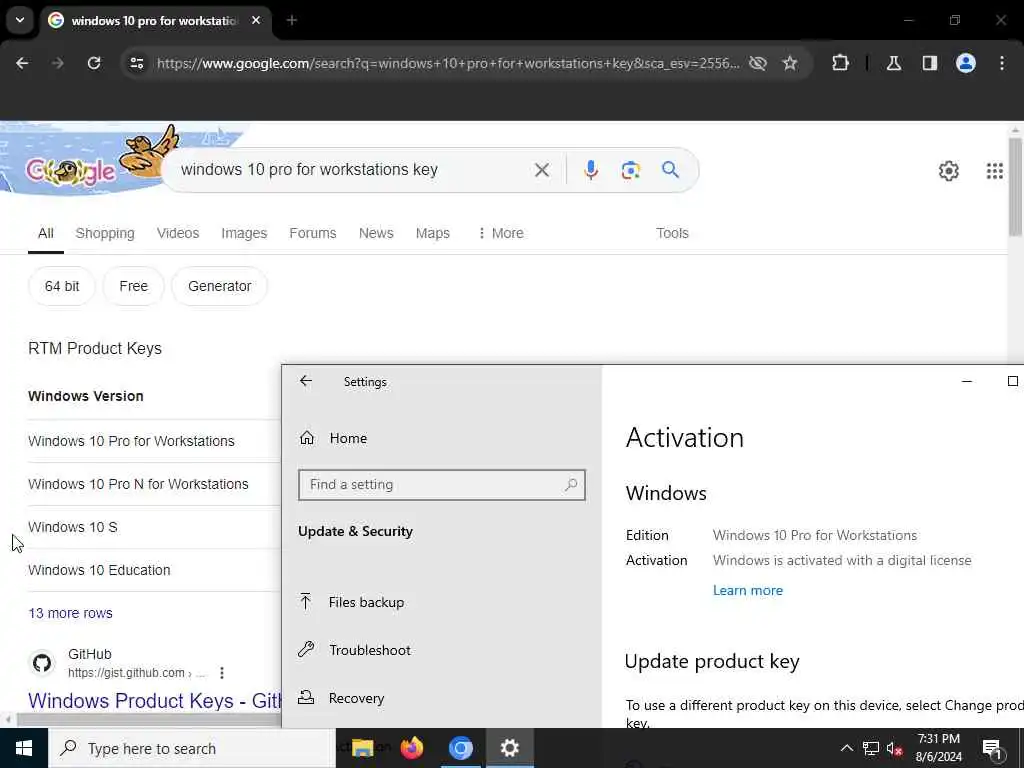The image size is (1024, 768).
Task: View site information icon in address bar
Action: [136, 63]
